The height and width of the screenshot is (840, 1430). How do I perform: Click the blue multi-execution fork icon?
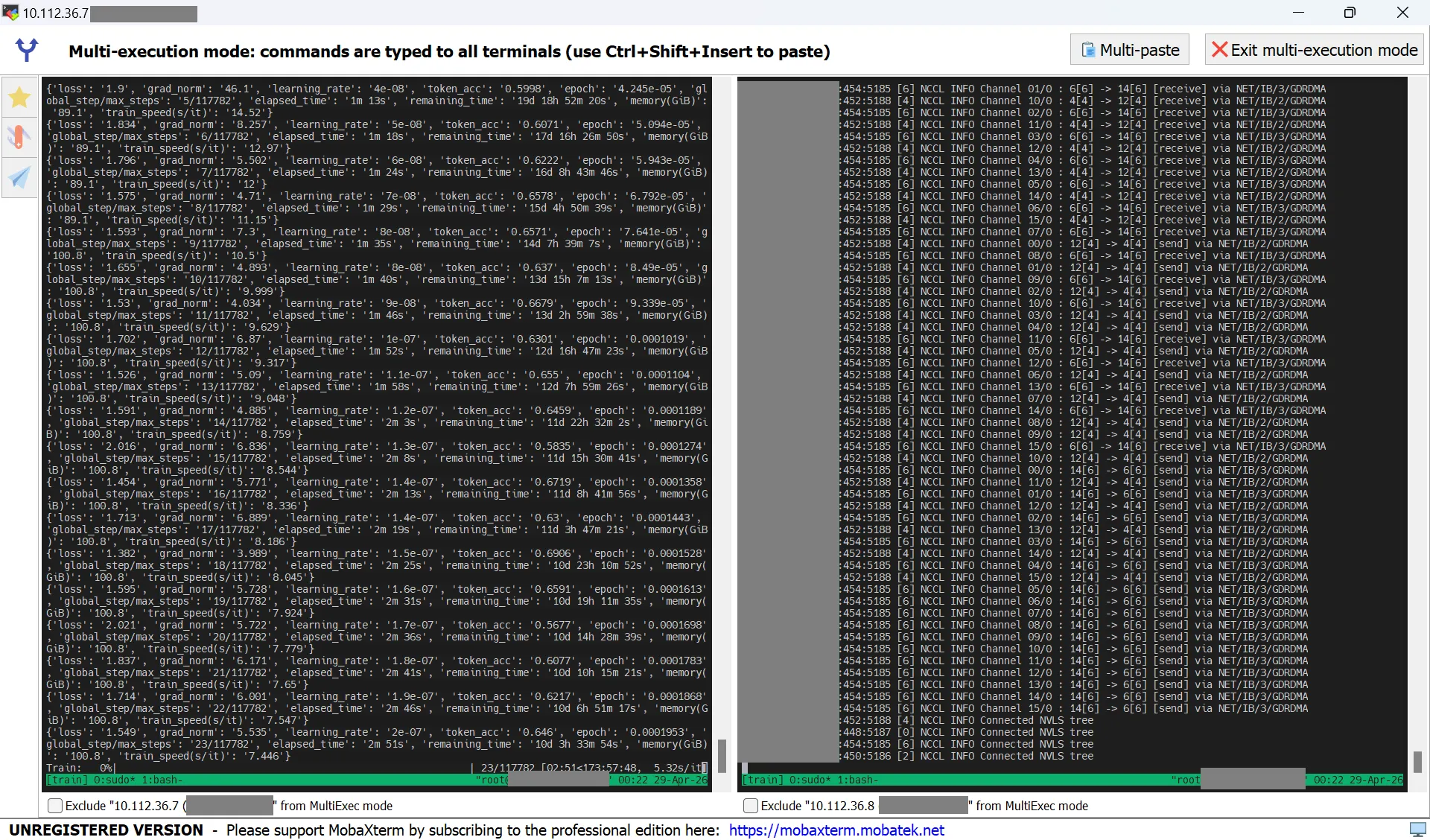tap(27, 50)
